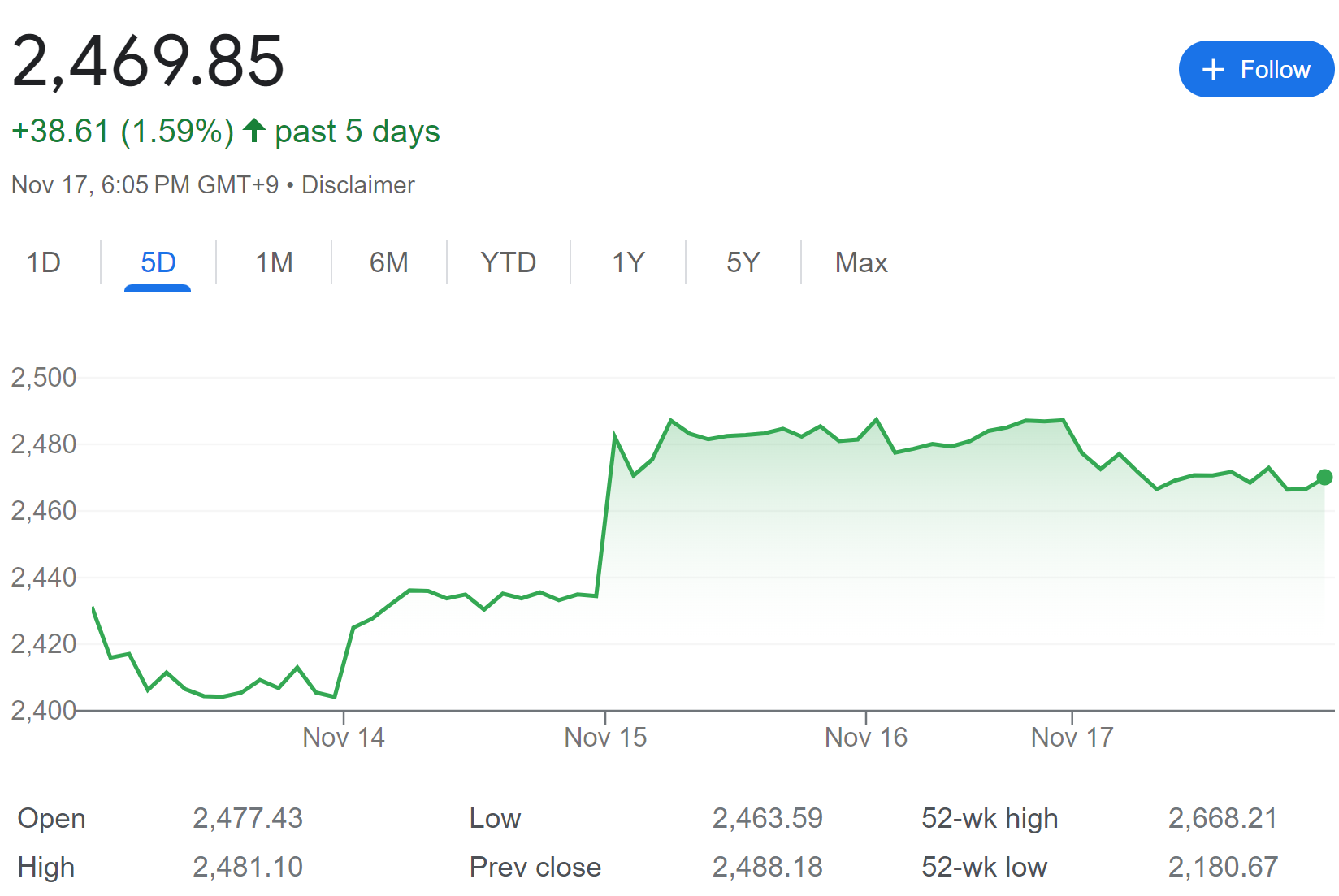
Task: Click the plus icon in Follow button
Action: 1212,70
